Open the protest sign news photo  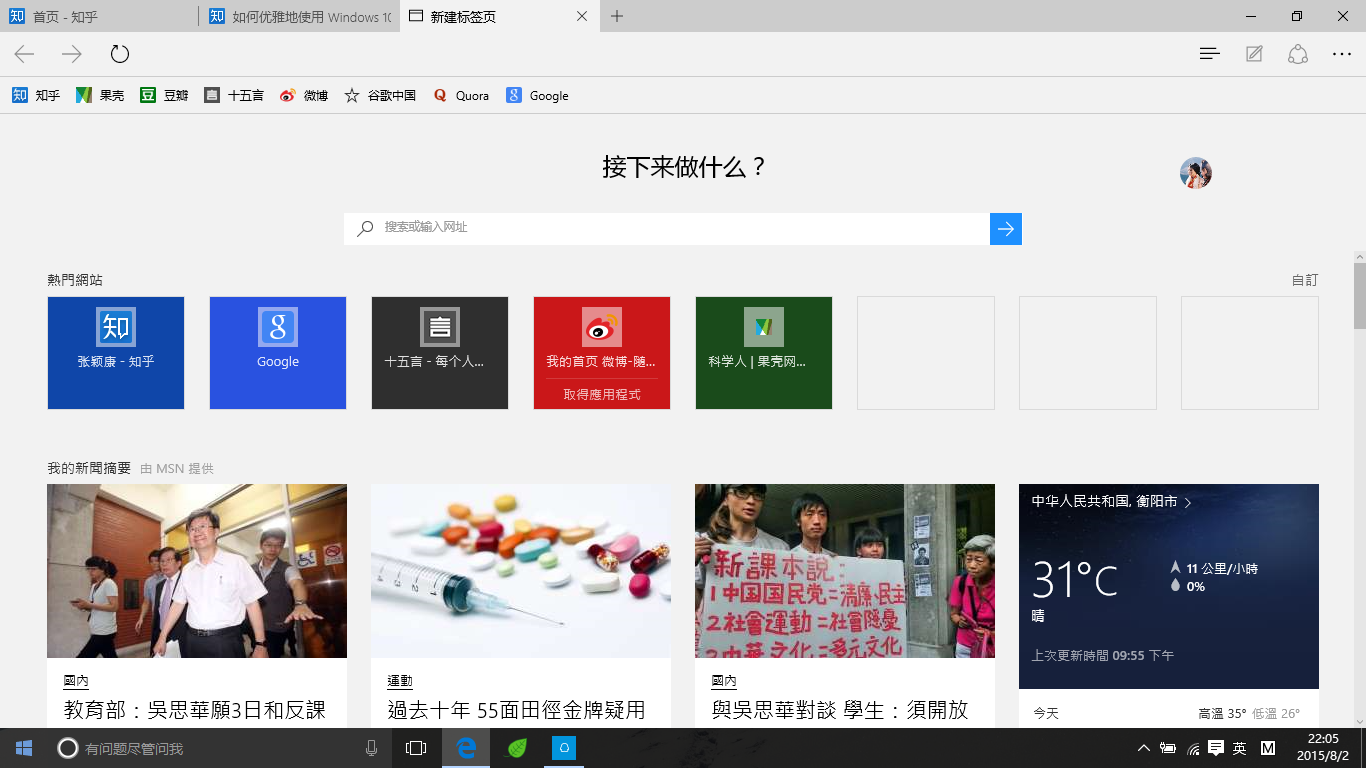tap(845, 571)
